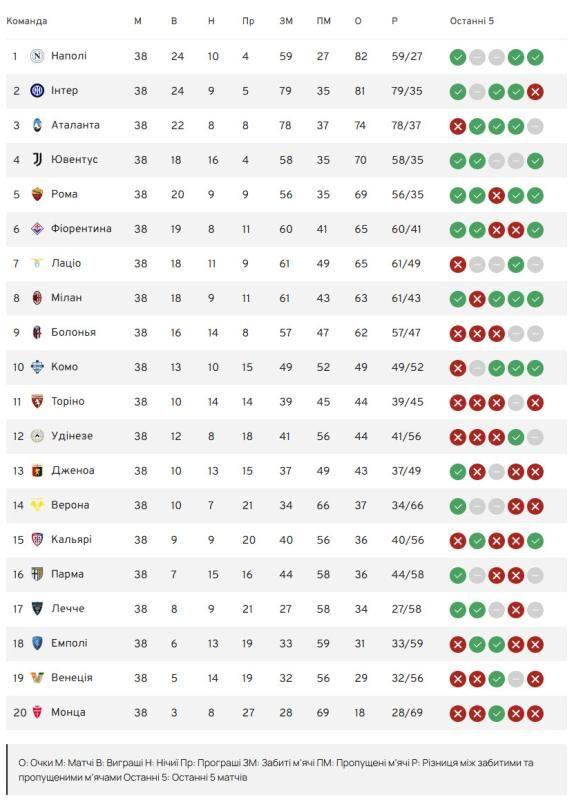Click the ЗМ column header
The image size is (574, 800).
click(286, 21)
